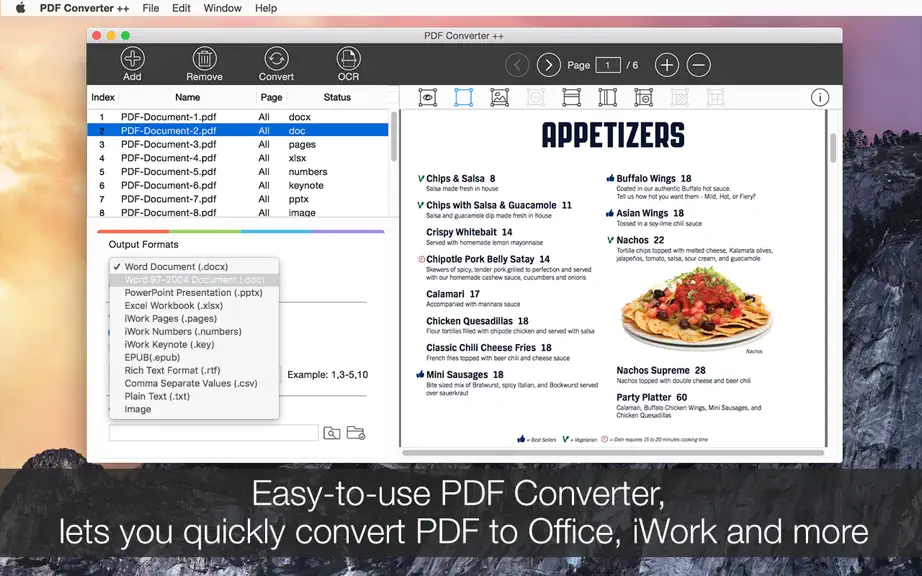Viewport: 922px width, 576px height.
Task: Activate the blue rectangle selection tool
Action: 463,98
